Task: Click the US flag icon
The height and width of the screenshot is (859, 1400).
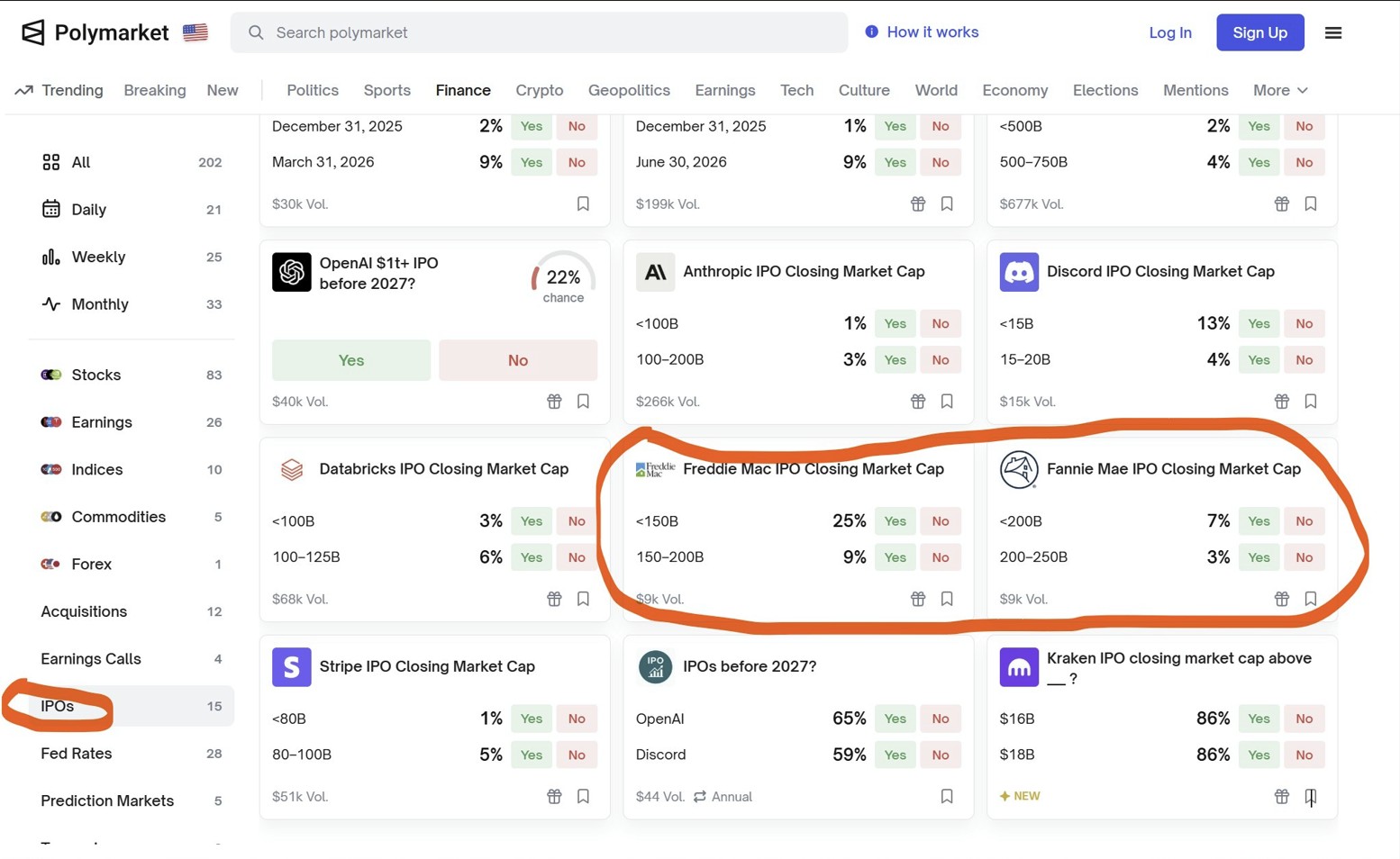Action: (x=195, y=32)
